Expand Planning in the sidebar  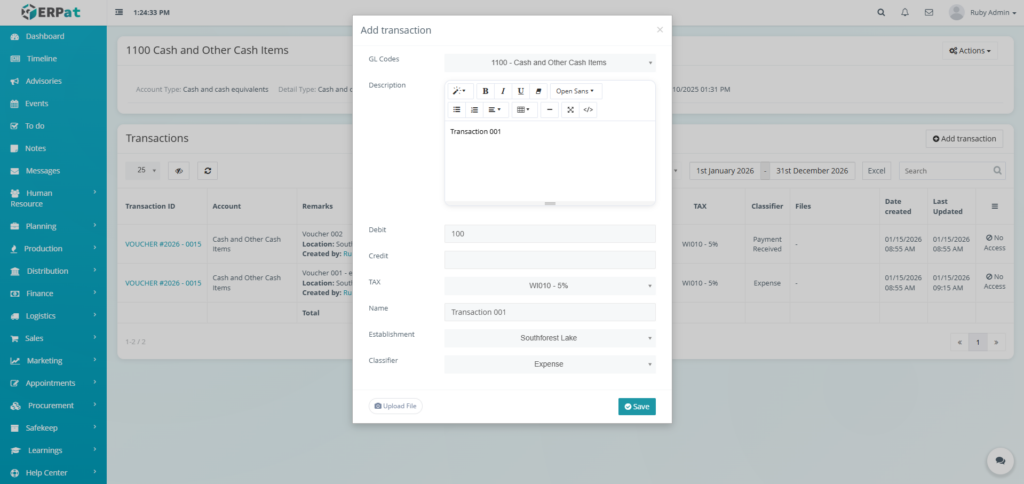(x=54, y=226)
